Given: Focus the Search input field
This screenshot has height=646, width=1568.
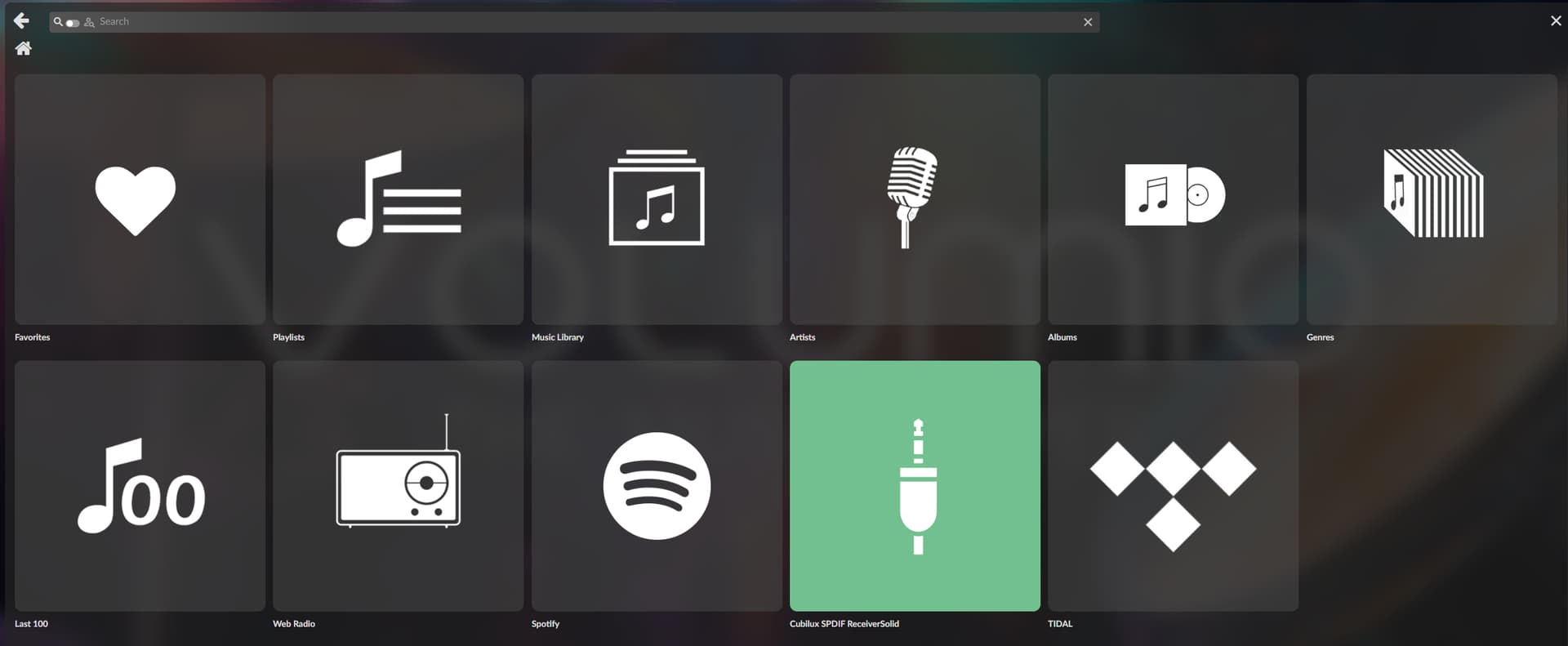Looking at the screenshot, I should coord(572,22).
